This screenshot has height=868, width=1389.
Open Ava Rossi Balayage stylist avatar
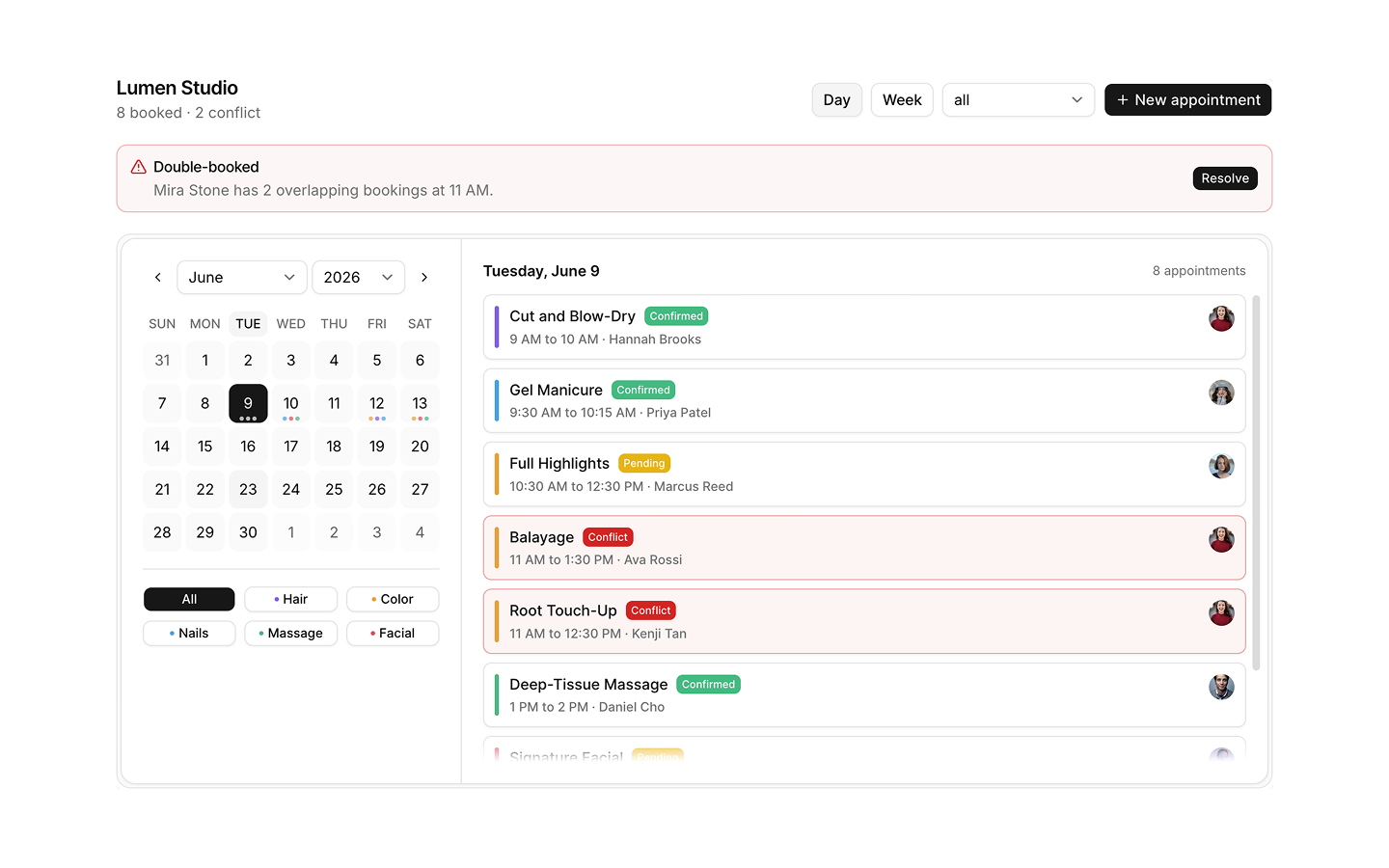[1221, 539]
